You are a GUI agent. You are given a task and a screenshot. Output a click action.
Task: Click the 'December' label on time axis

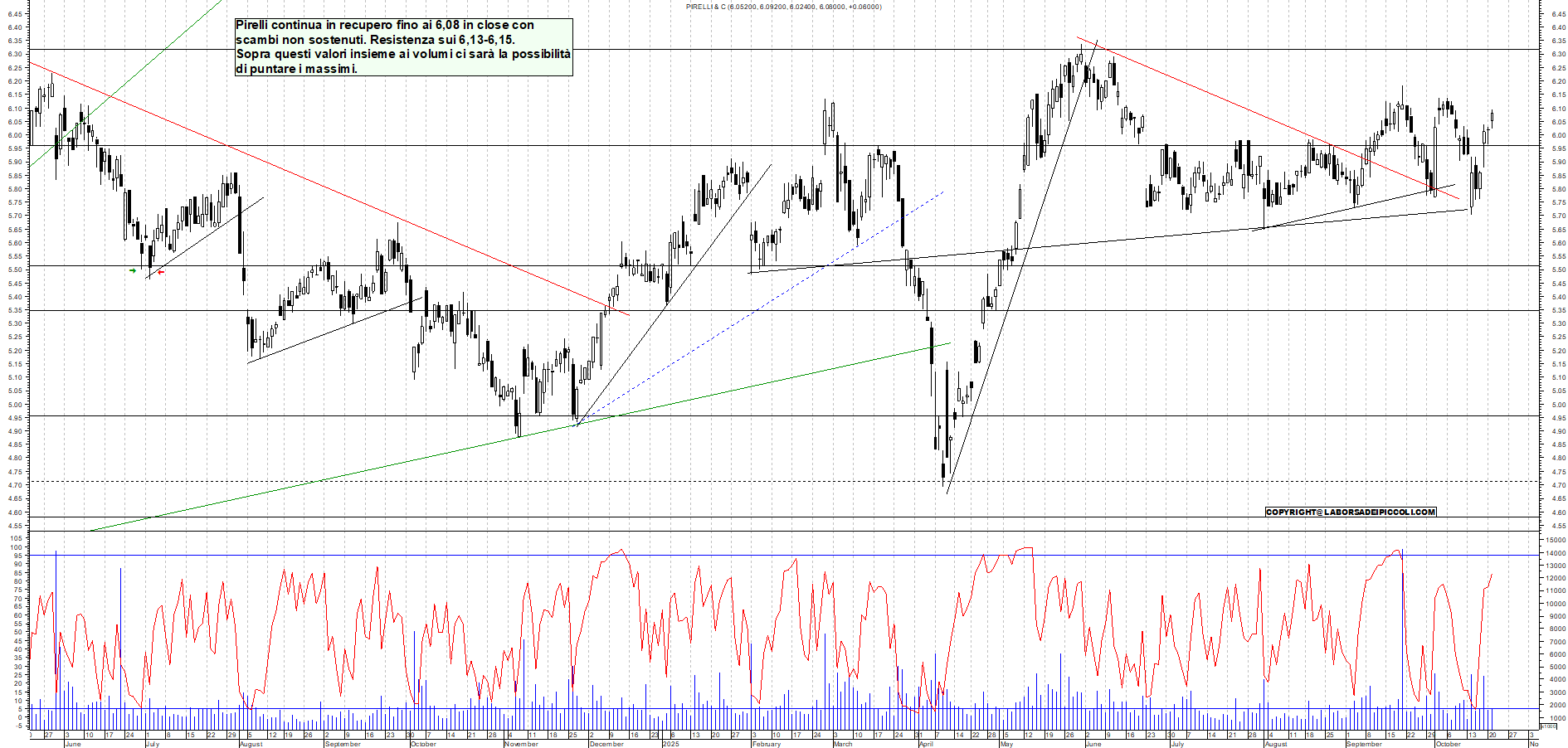pyautogui.click(x=606, y=744)
